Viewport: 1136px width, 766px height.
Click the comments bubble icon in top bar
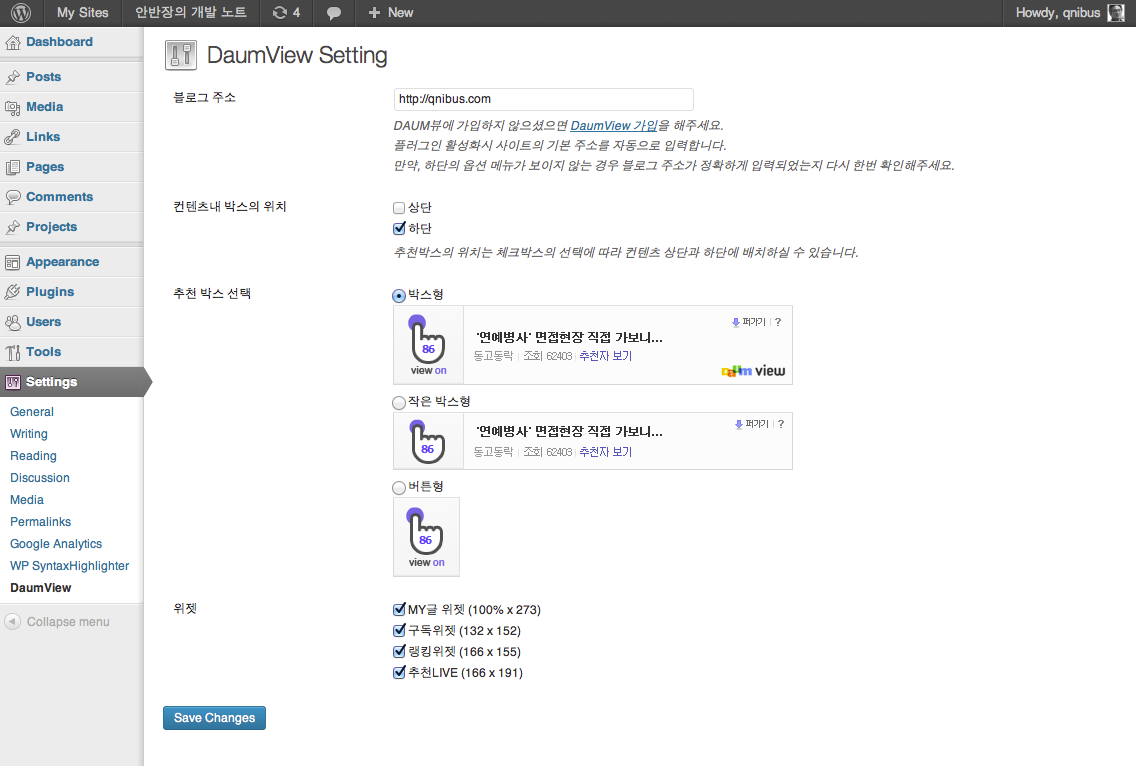pos(334,13)
